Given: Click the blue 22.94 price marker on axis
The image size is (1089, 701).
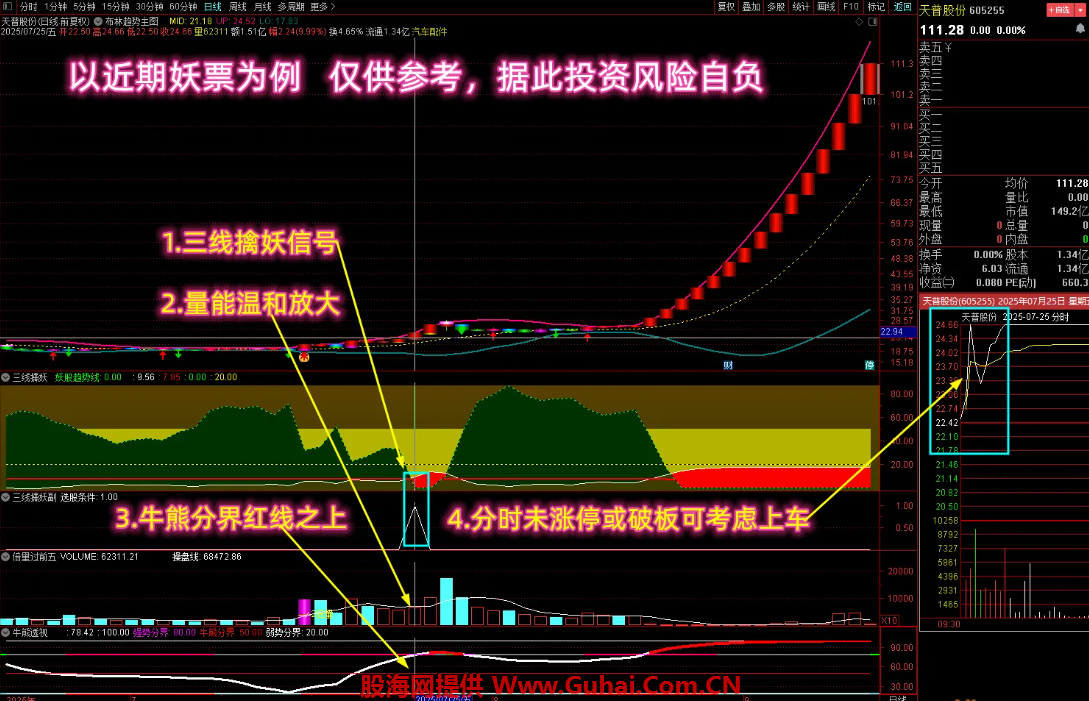Looking at the screenshot, I should pos(892,331).
